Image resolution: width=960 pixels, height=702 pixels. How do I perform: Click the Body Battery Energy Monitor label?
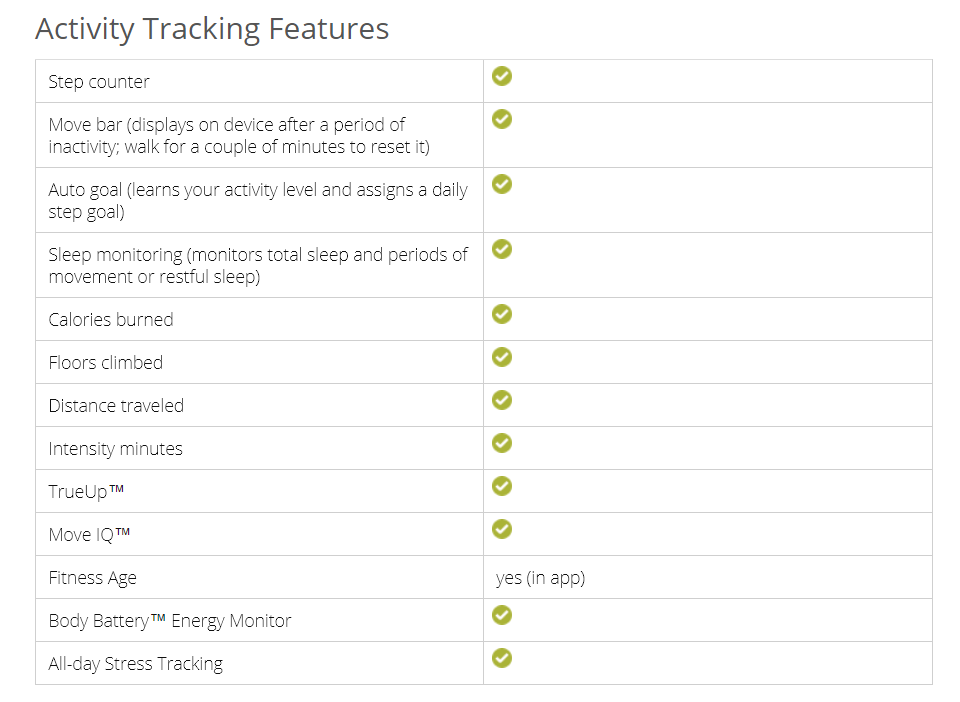170,621
